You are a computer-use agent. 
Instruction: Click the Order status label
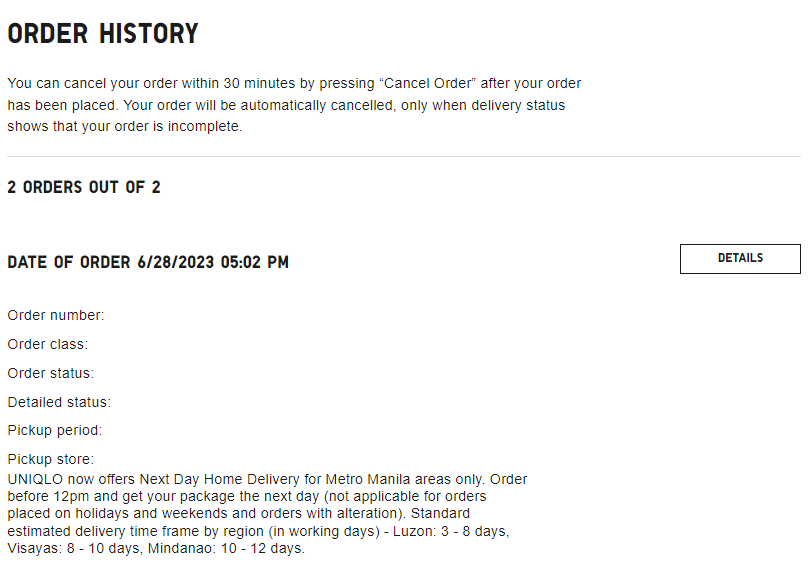click(51, 373)
